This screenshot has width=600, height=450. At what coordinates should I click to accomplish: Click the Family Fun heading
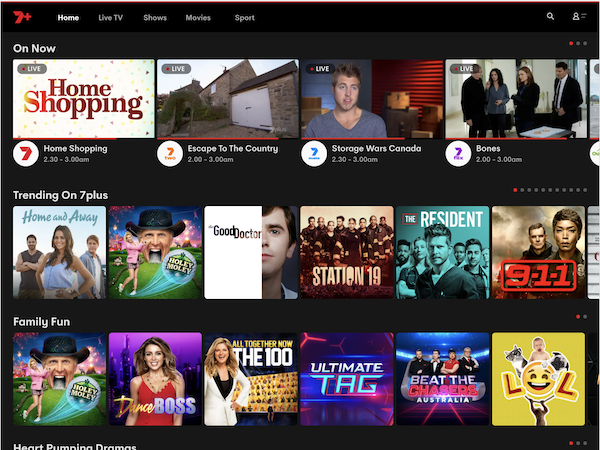point(41,322)
